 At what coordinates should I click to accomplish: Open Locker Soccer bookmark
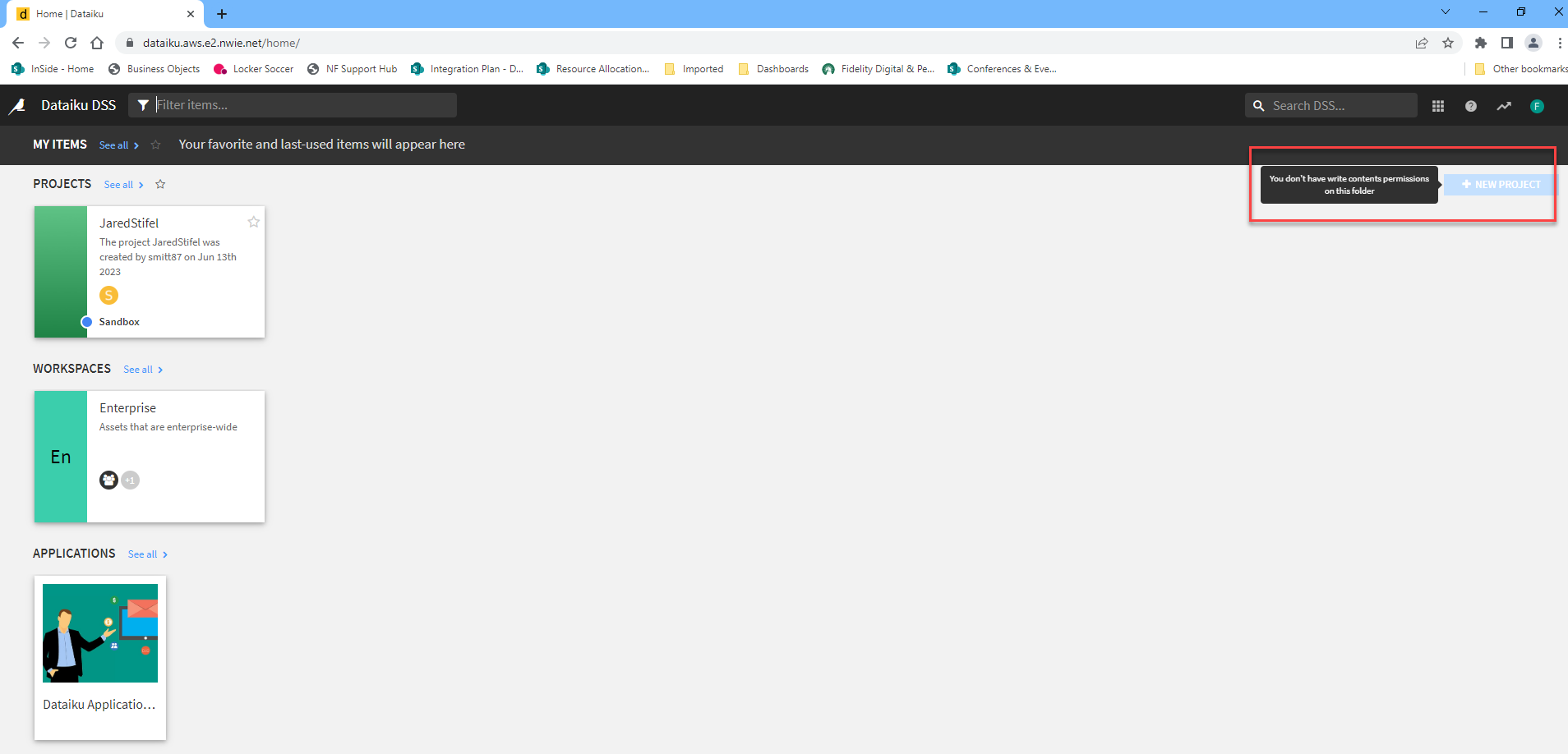(253, 69)
